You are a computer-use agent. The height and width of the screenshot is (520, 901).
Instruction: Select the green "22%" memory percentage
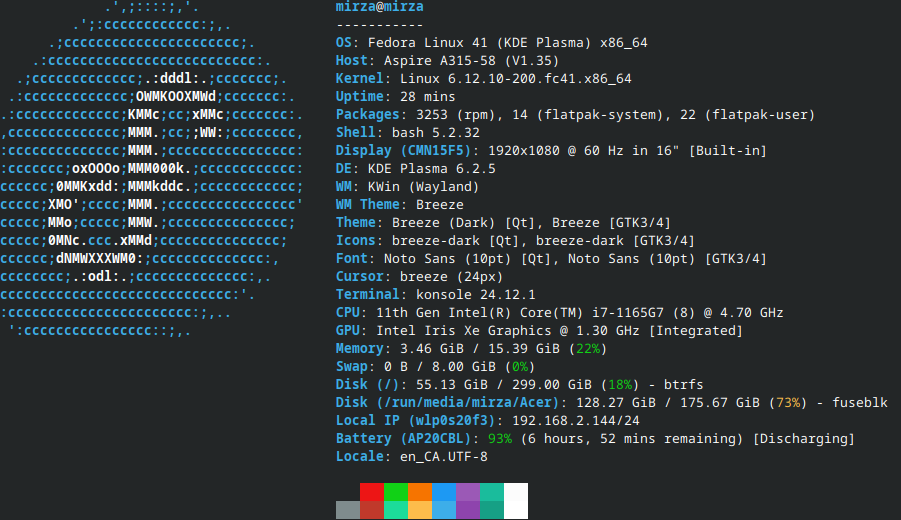pos(588,349)
